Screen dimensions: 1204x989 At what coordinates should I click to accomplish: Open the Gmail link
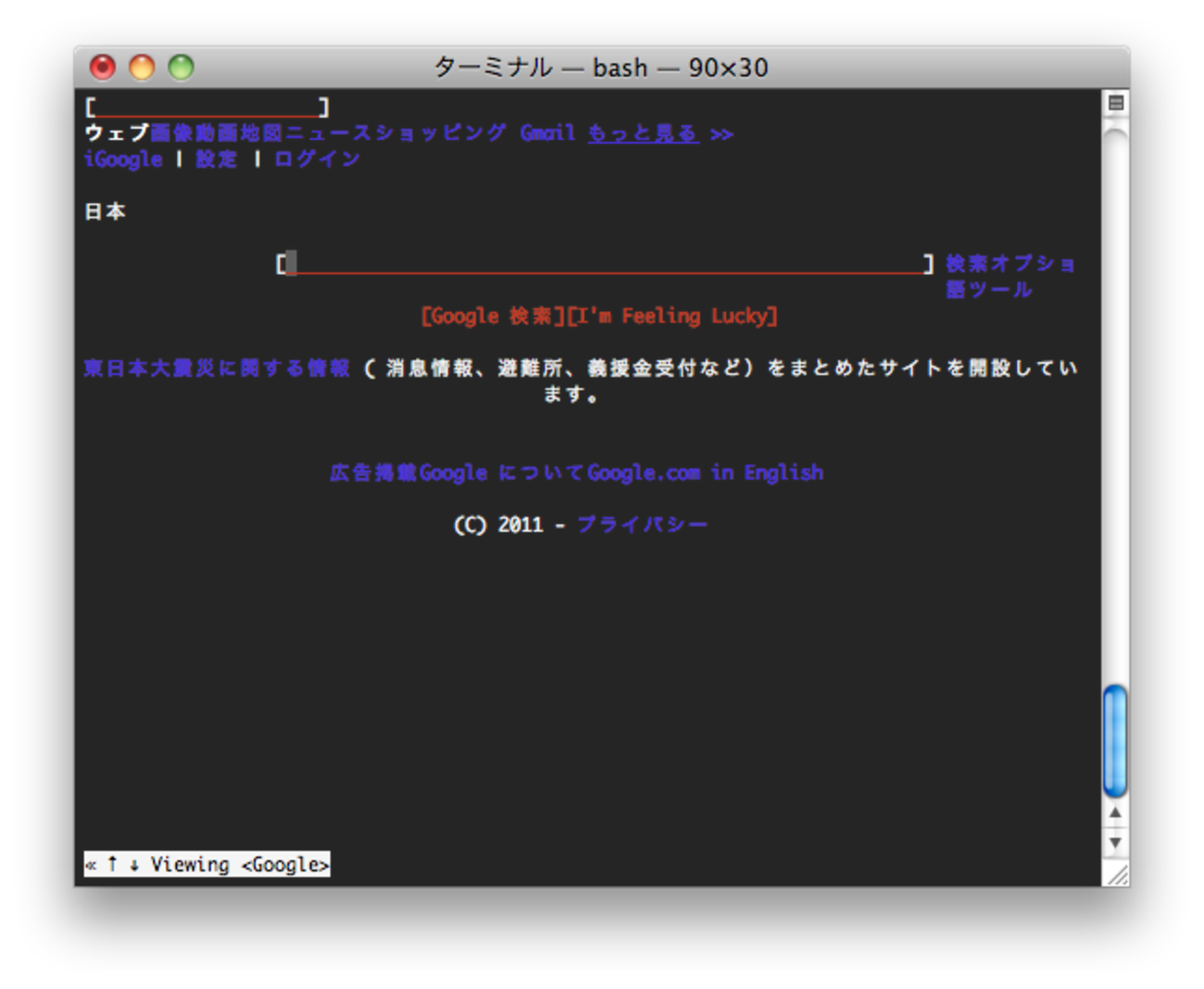tap(548, 133)
